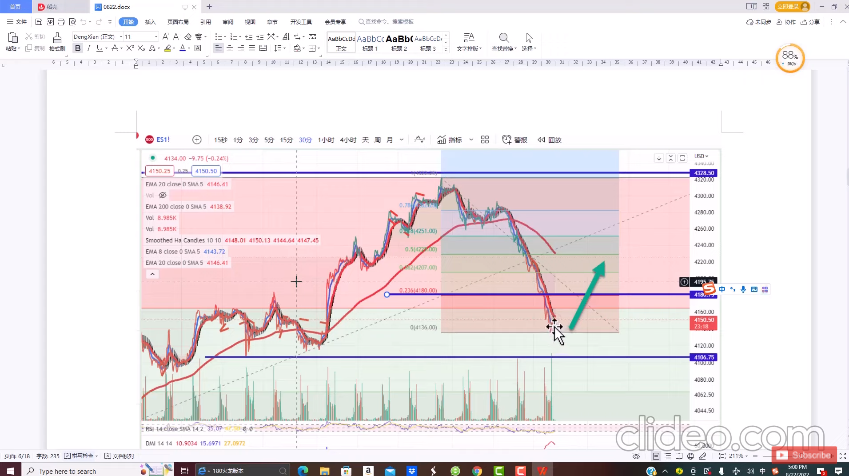Click the decrease indent icon
Image resolution: width=849 pixels, height=476 pixels.
[249, 37]
